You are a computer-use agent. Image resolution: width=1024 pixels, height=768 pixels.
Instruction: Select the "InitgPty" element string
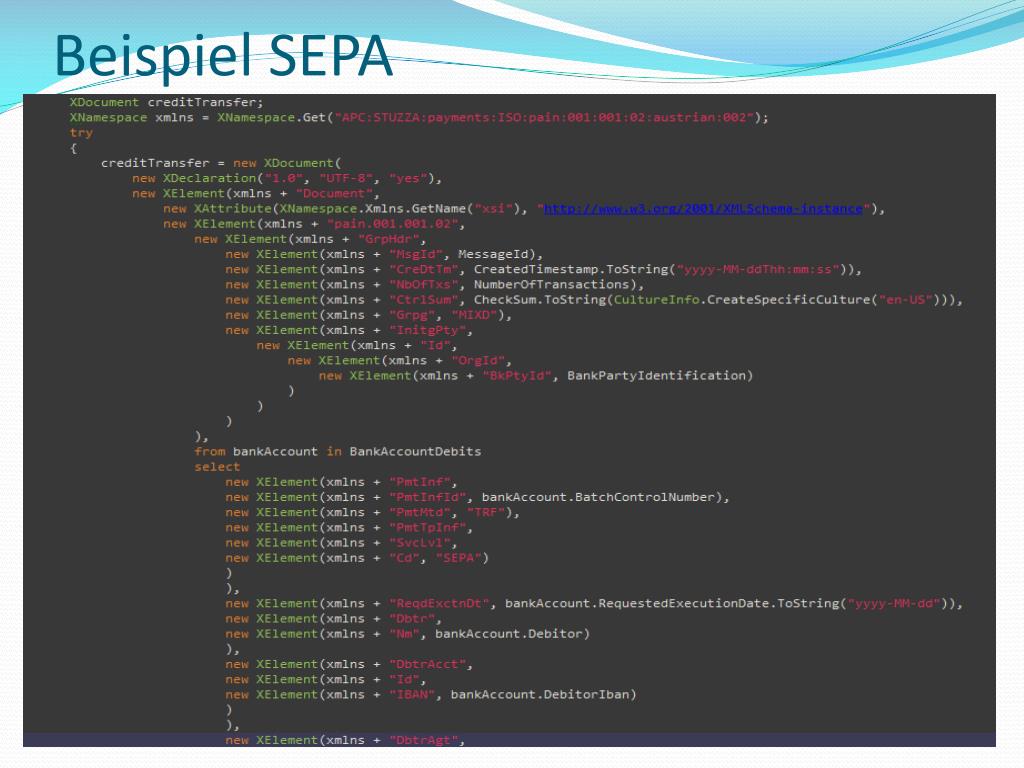point(427,330)
